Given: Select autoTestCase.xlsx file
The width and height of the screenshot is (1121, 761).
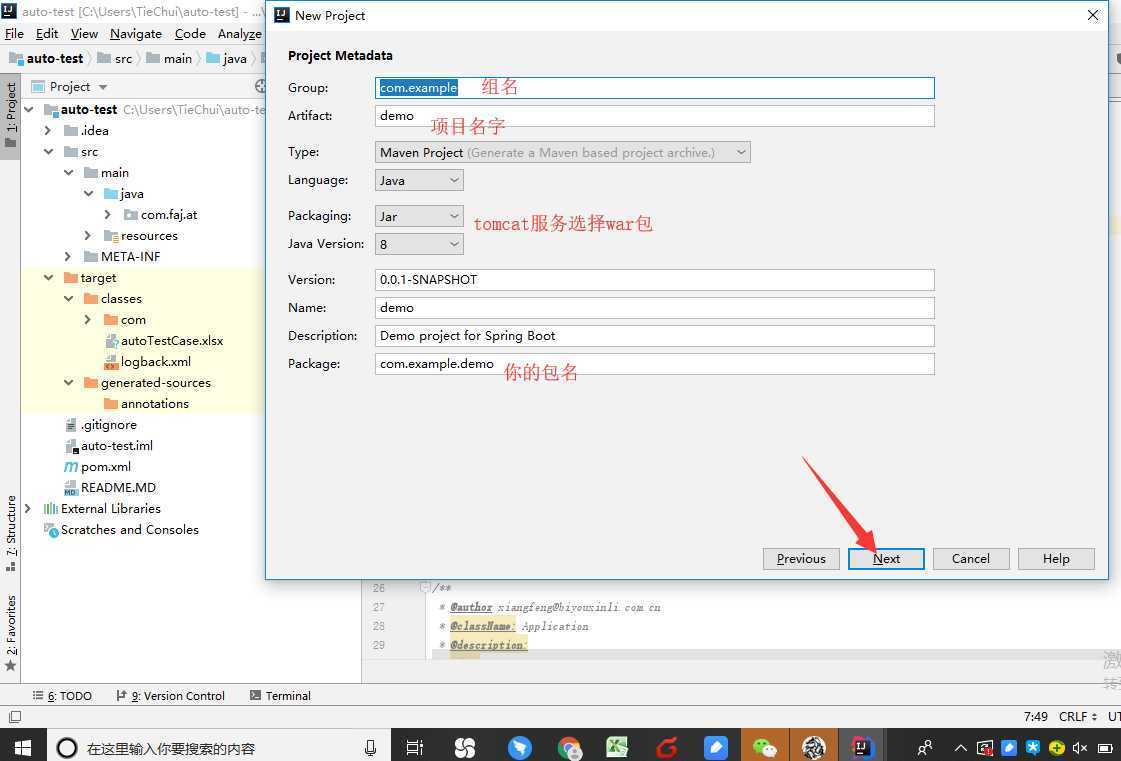Looking at the screenshot, I should pos(164,341).
